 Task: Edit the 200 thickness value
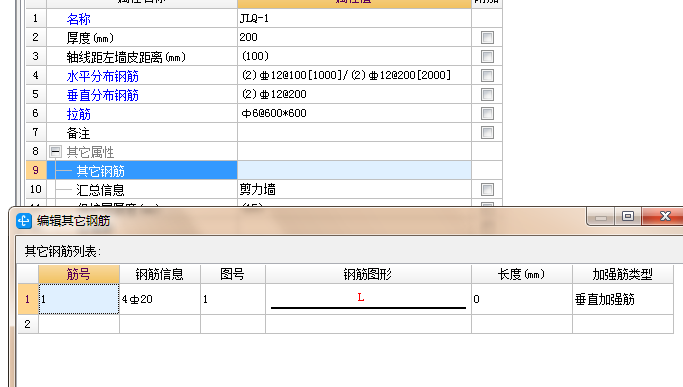pyautogui.click(x=354, y=37)
